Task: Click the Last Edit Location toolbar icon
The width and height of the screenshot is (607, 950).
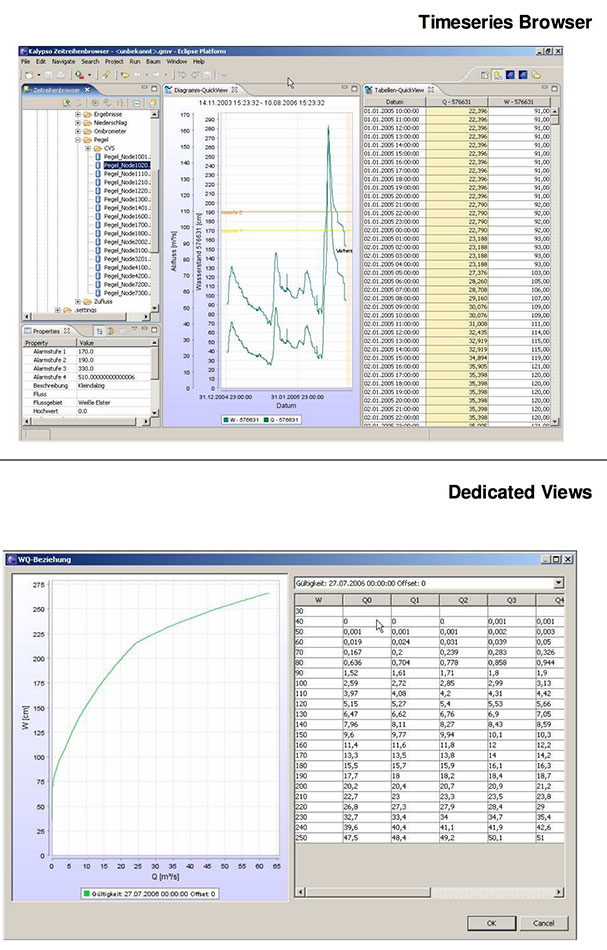Action: point(125,75)
